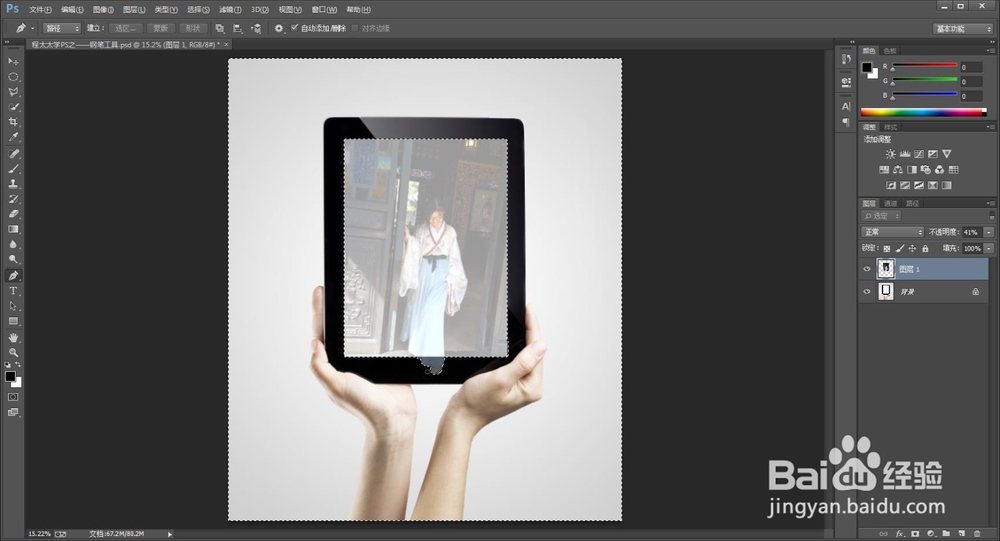
Task: Click the 形状 make shape button
Action: [x=193, y=28]
